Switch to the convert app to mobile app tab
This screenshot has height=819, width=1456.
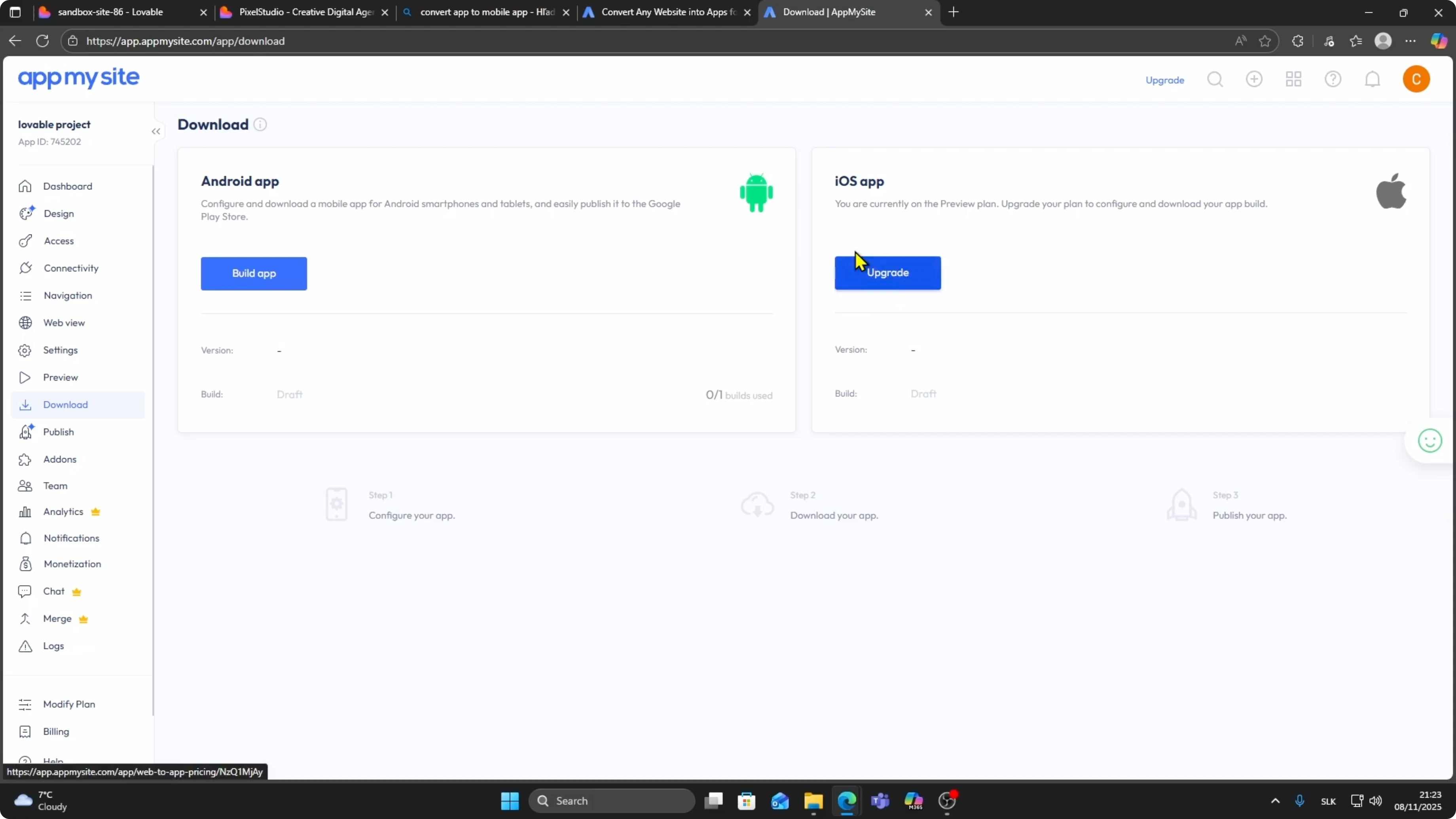(x=487, y=12)
